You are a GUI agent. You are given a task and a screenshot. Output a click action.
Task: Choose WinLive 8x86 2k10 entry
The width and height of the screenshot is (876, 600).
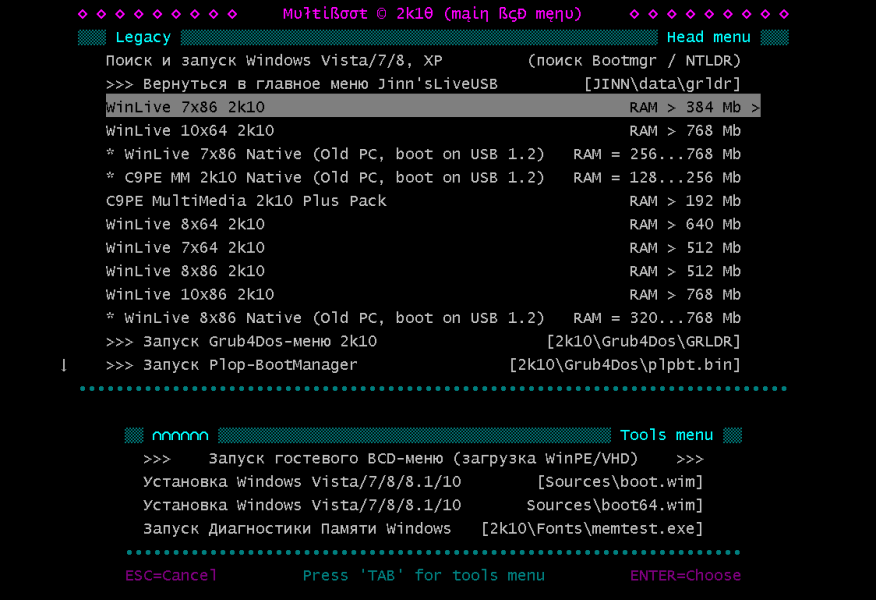pos(186,271)
